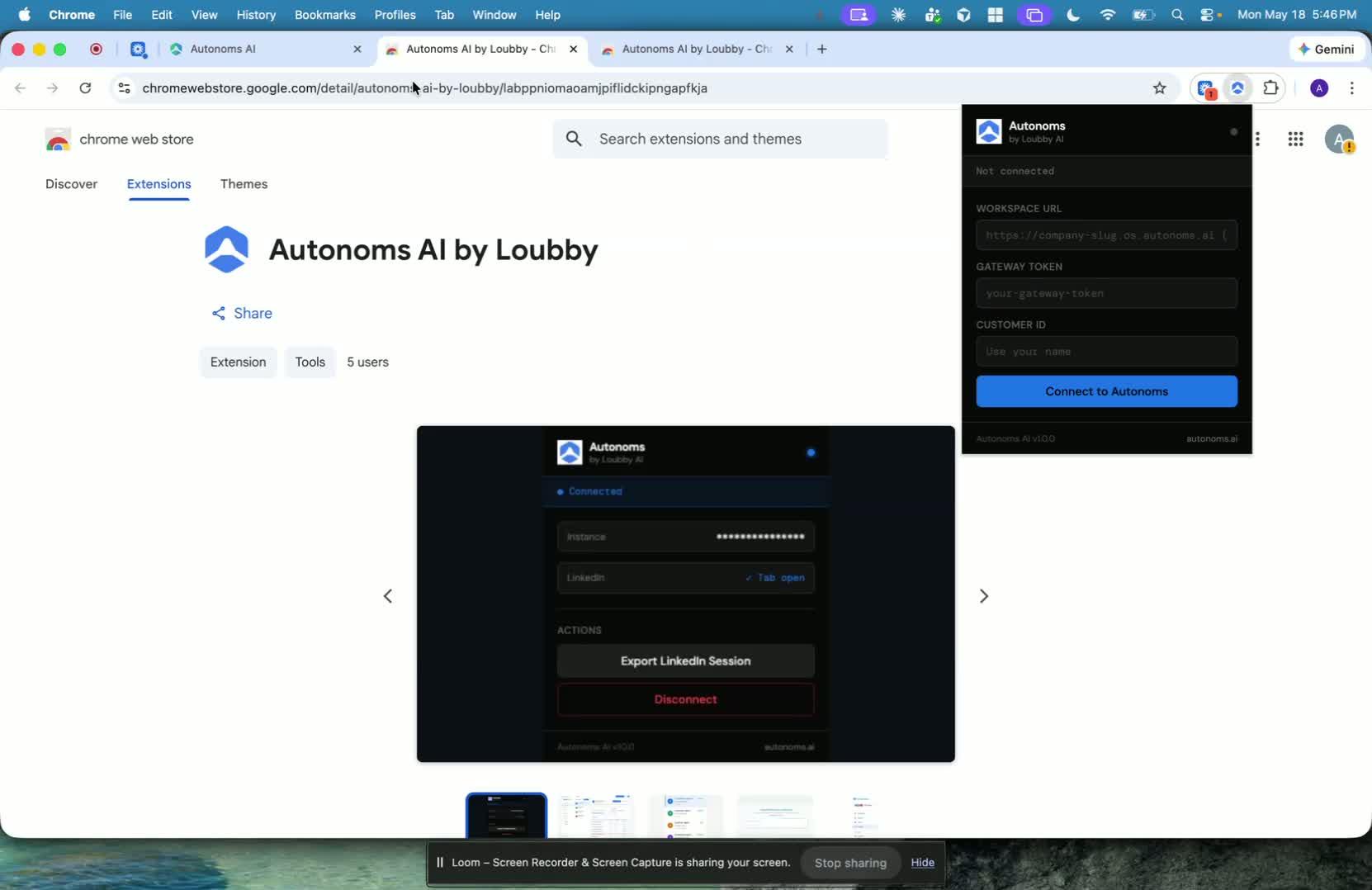Open the Bookmarks menu
This screenshot has height=890, width=1372.
pyautogui.click(x=325, y=15)
